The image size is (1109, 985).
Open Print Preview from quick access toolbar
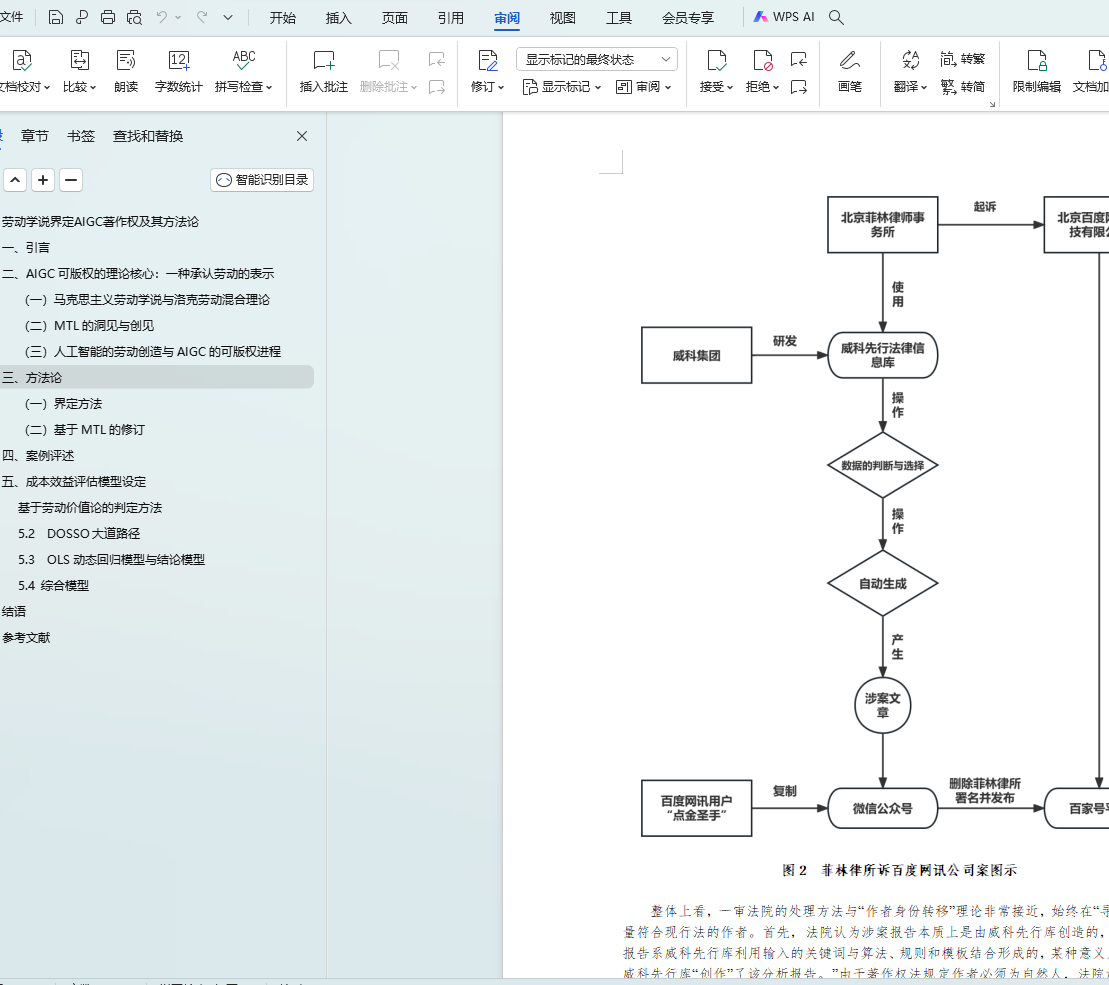[134, 18]
